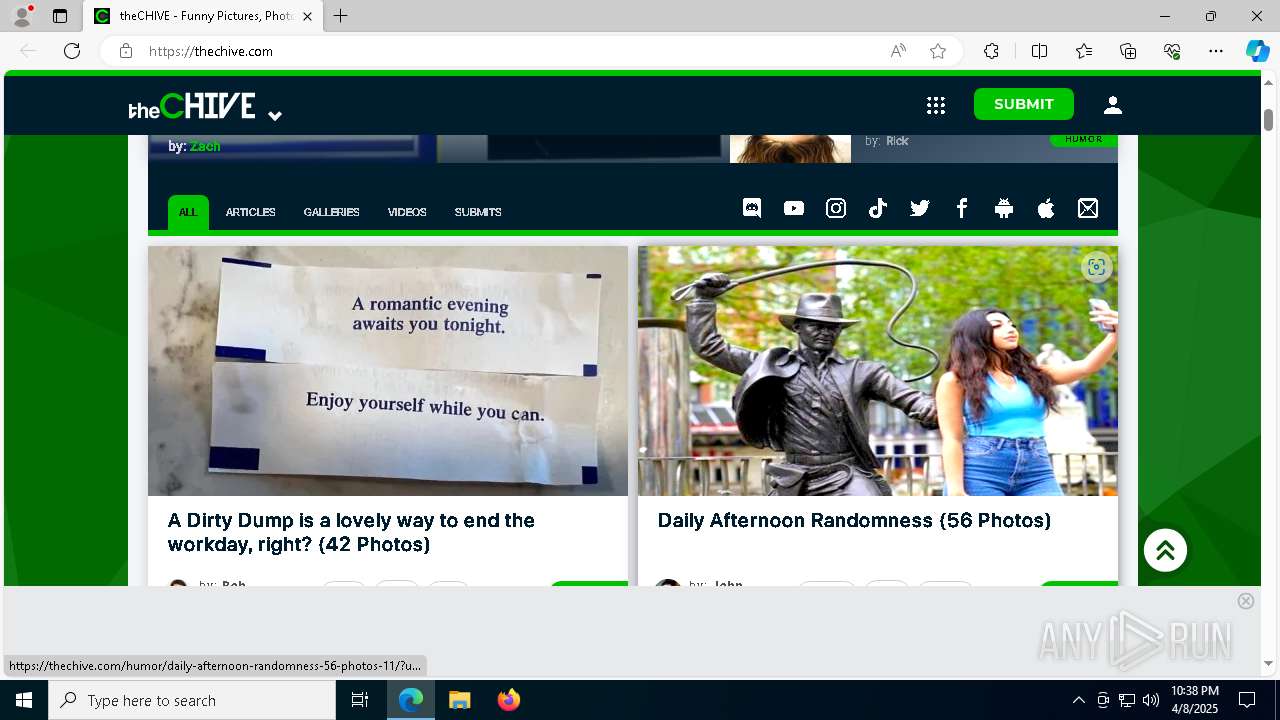Click the green SUBMIT button
Viewport: 1280px width, 720px height.
(x=1024, y=104)
